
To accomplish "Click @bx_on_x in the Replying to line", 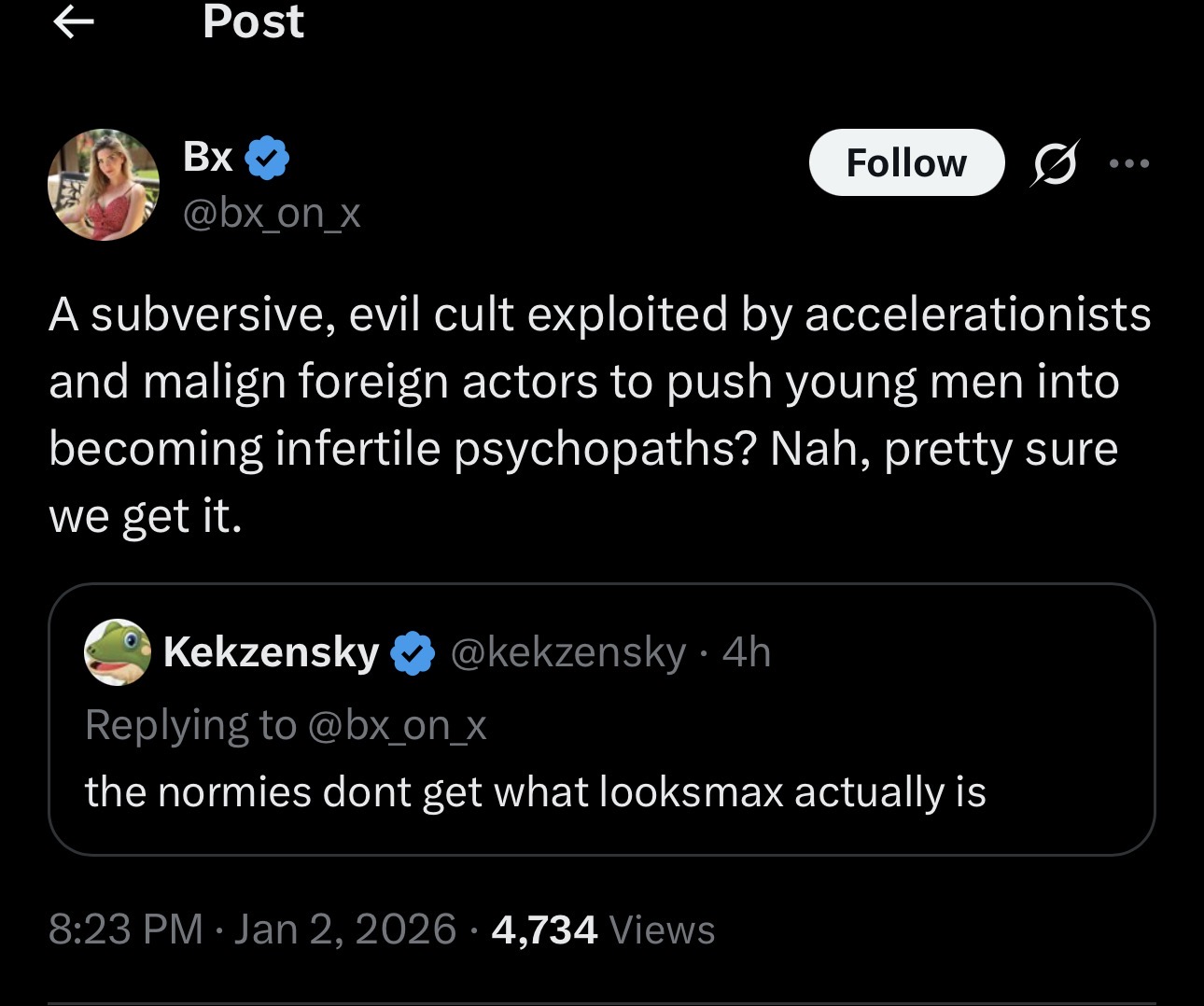I will [x=397, y=725].
